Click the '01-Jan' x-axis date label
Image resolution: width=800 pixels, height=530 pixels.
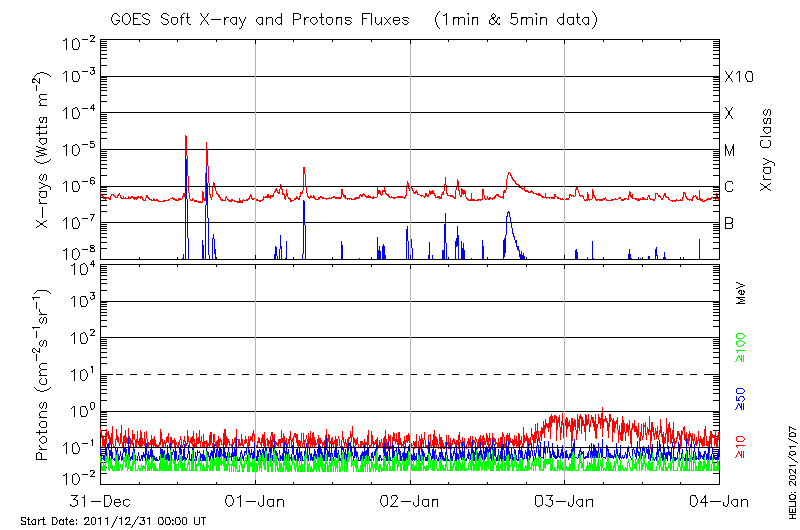255,501
